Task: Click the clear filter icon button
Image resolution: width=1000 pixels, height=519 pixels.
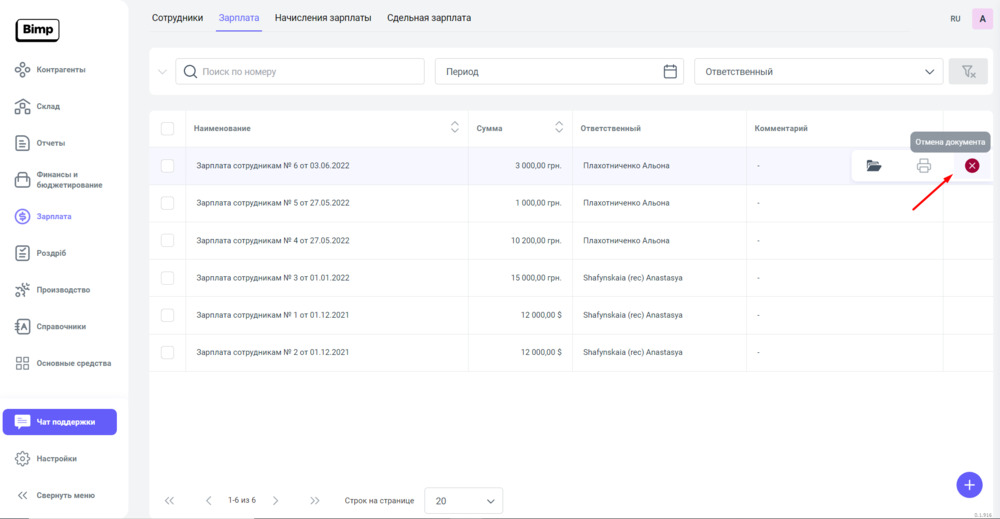Action: tap(967, 72)
